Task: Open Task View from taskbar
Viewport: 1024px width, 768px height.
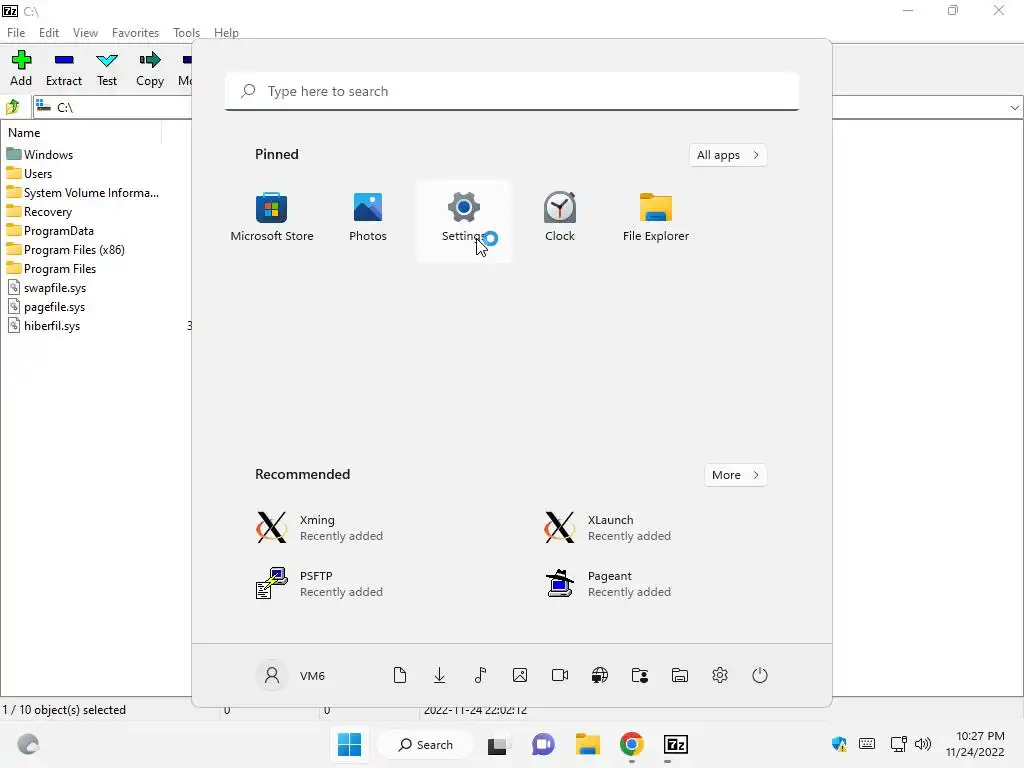Action: (x=498, y=744)
